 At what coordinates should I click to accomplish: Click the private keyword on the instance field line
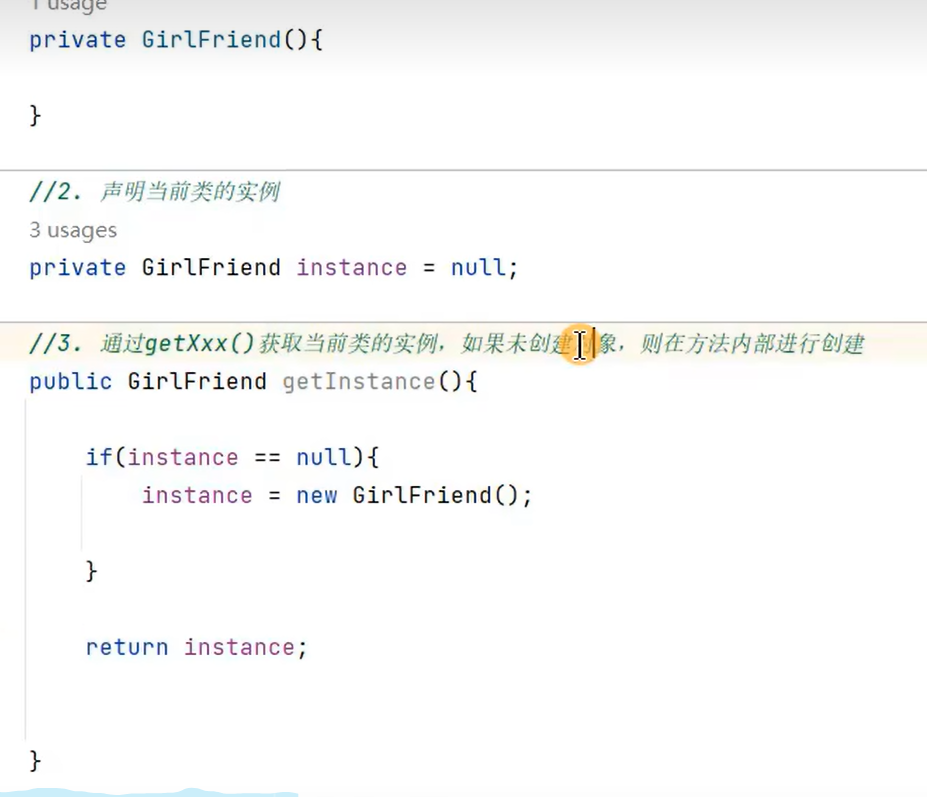click(x=77, y=268)
